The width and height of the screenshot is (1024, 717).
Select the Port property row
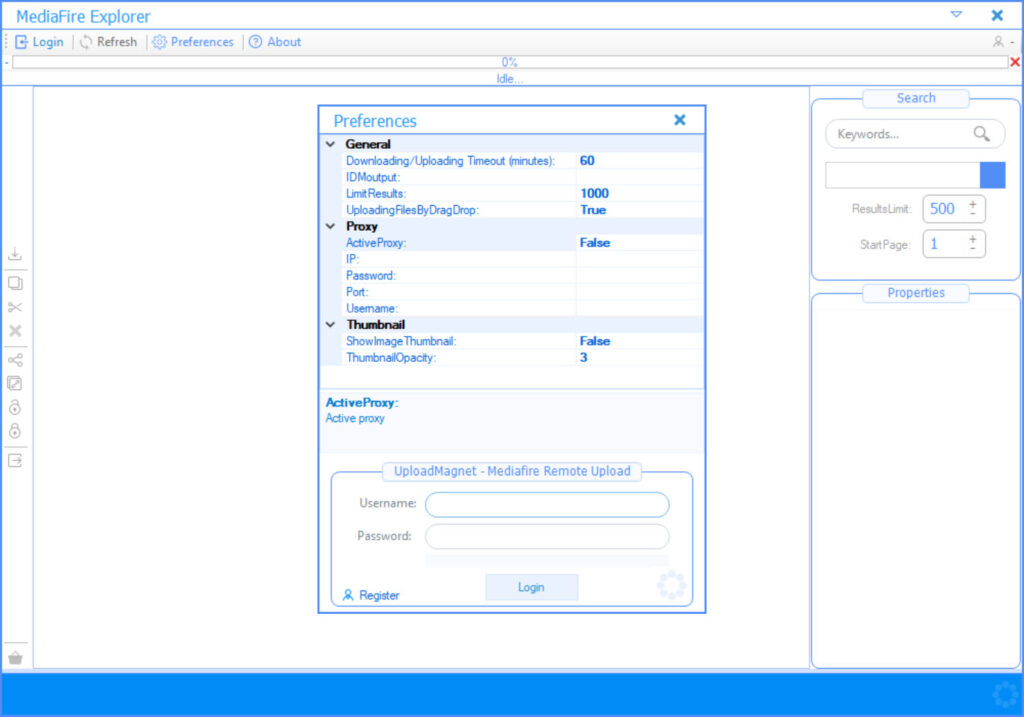click(x=524, y=292)
